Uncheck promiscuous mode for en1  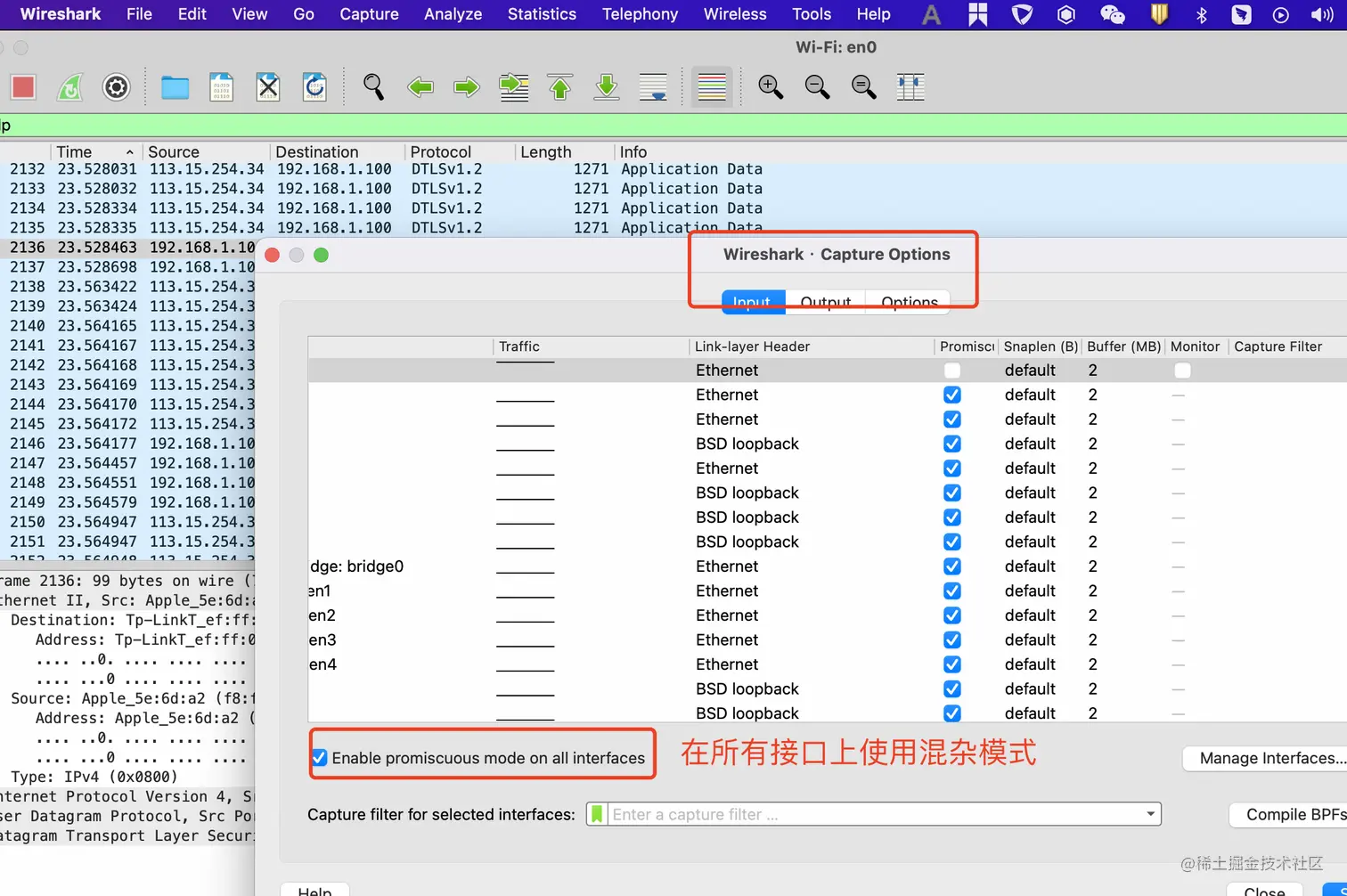point(952,591)
